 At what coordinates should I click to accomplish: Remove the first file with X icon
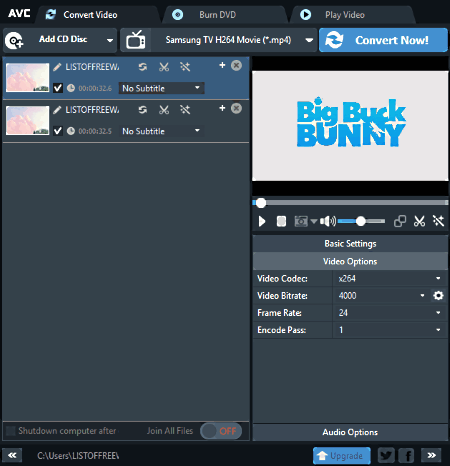pyautogui.click(x=236, y=65)
